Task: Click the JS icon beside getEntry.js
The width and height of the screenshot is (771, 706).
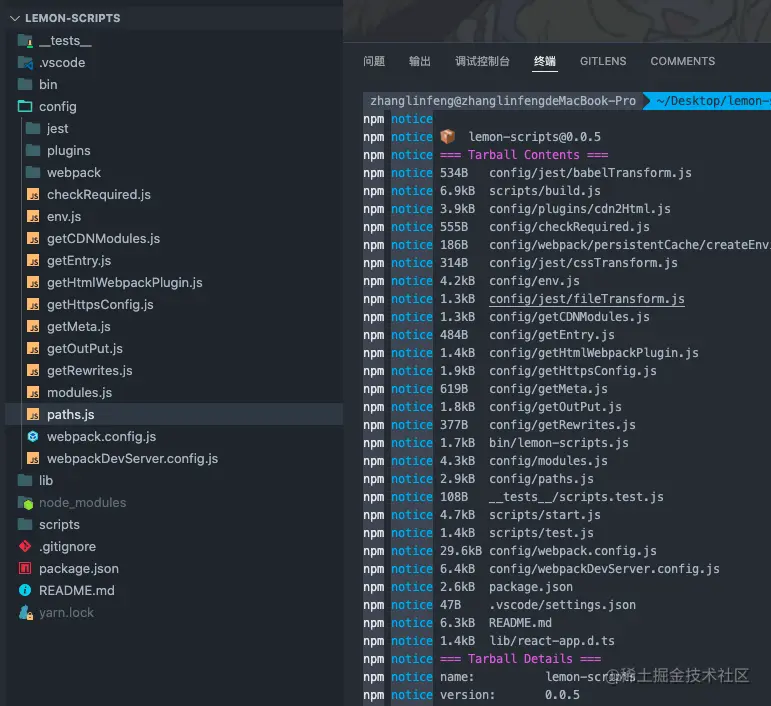Action: [x=33, y=261]
